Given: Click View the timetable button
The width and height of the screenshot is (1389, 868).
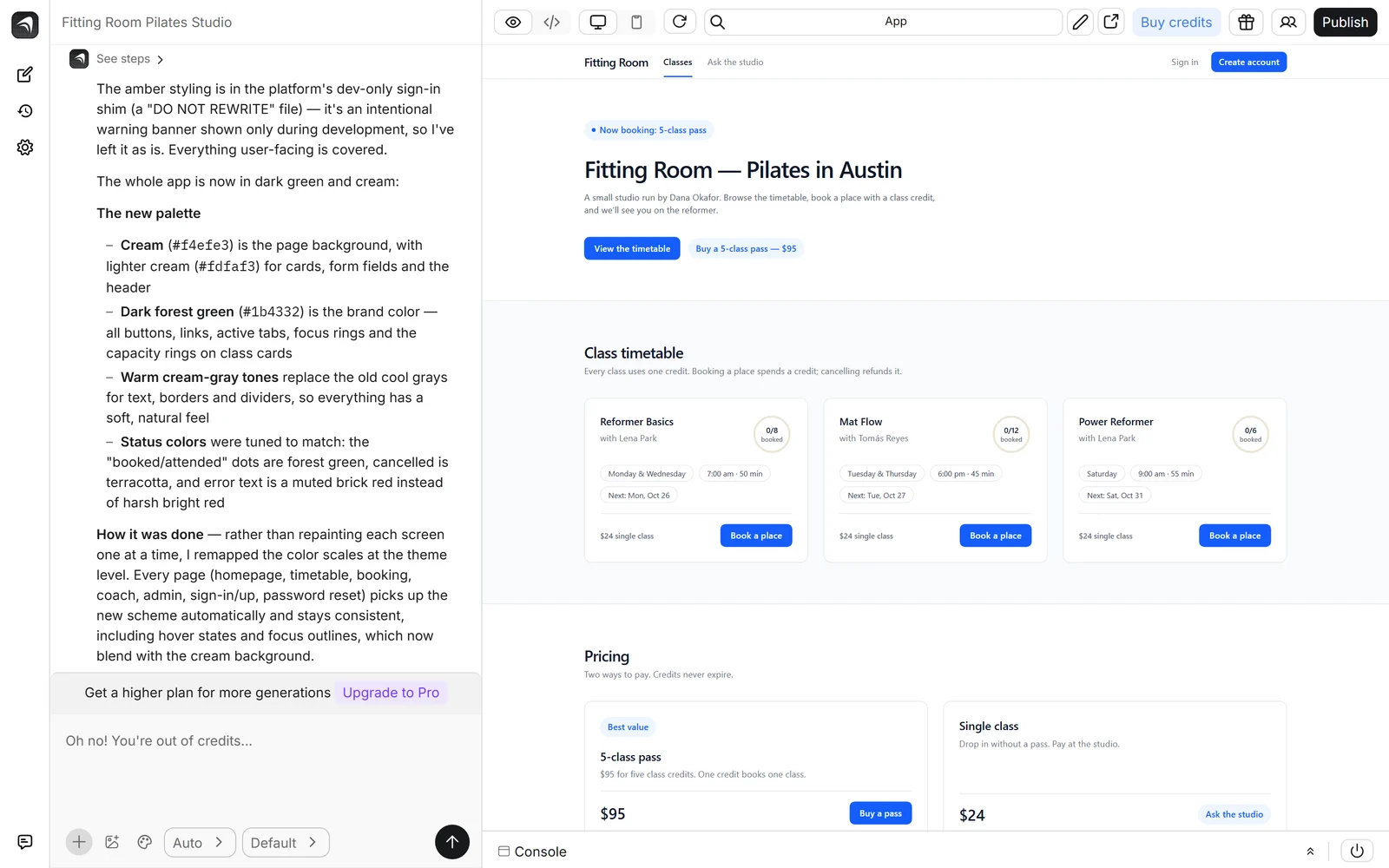Looking at the screenshot, I should [x=632, y=249].
